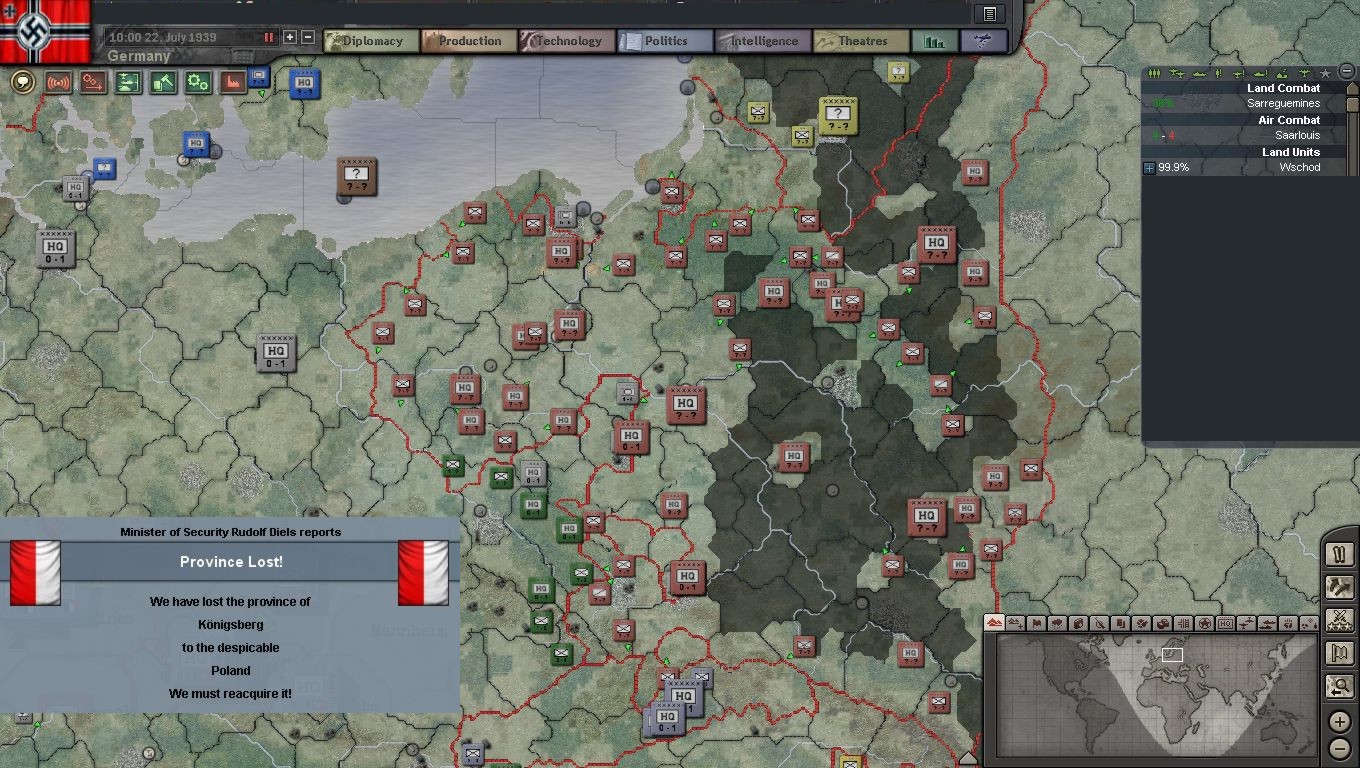Click the green build hammer icon
Screen dimensions: 1360x768
(x=163, y=82)
